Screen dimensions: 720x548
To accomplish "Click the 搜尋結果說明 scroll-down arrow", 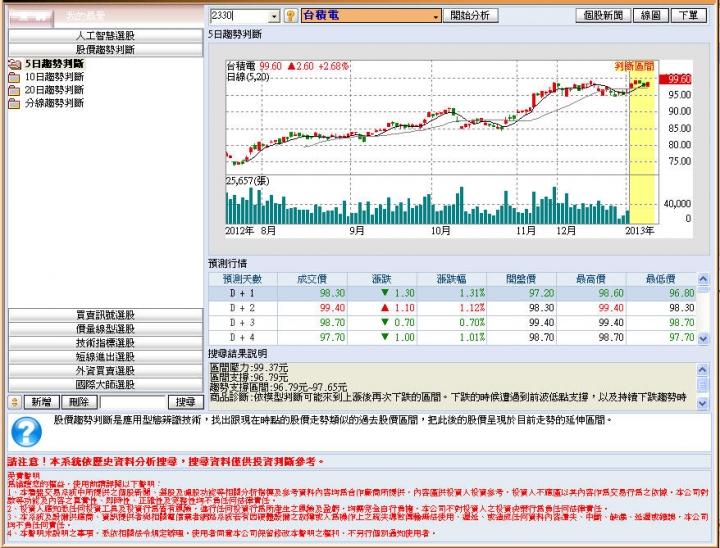I will 703,403.
